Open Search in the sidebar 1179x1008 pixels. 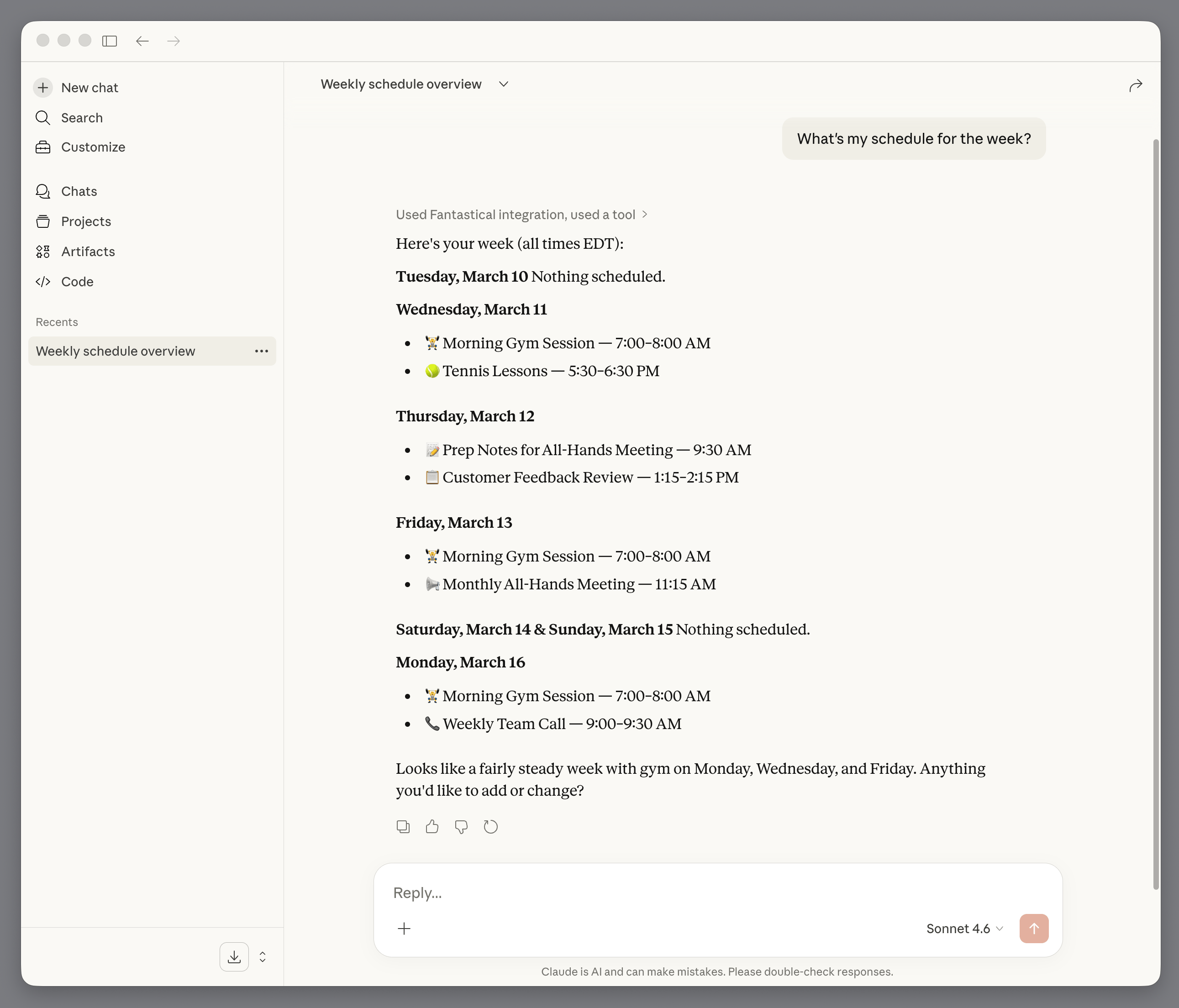pos(81,118)
